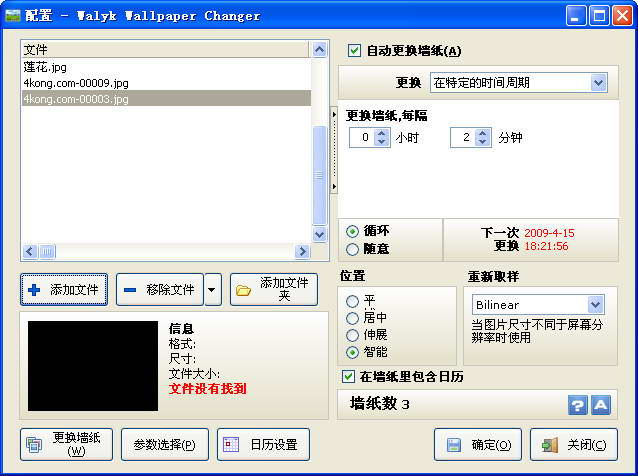Open 参数选择(P) preferences
Image resolution: width=638 pixels, height=476 pixels.
point(165,444)
